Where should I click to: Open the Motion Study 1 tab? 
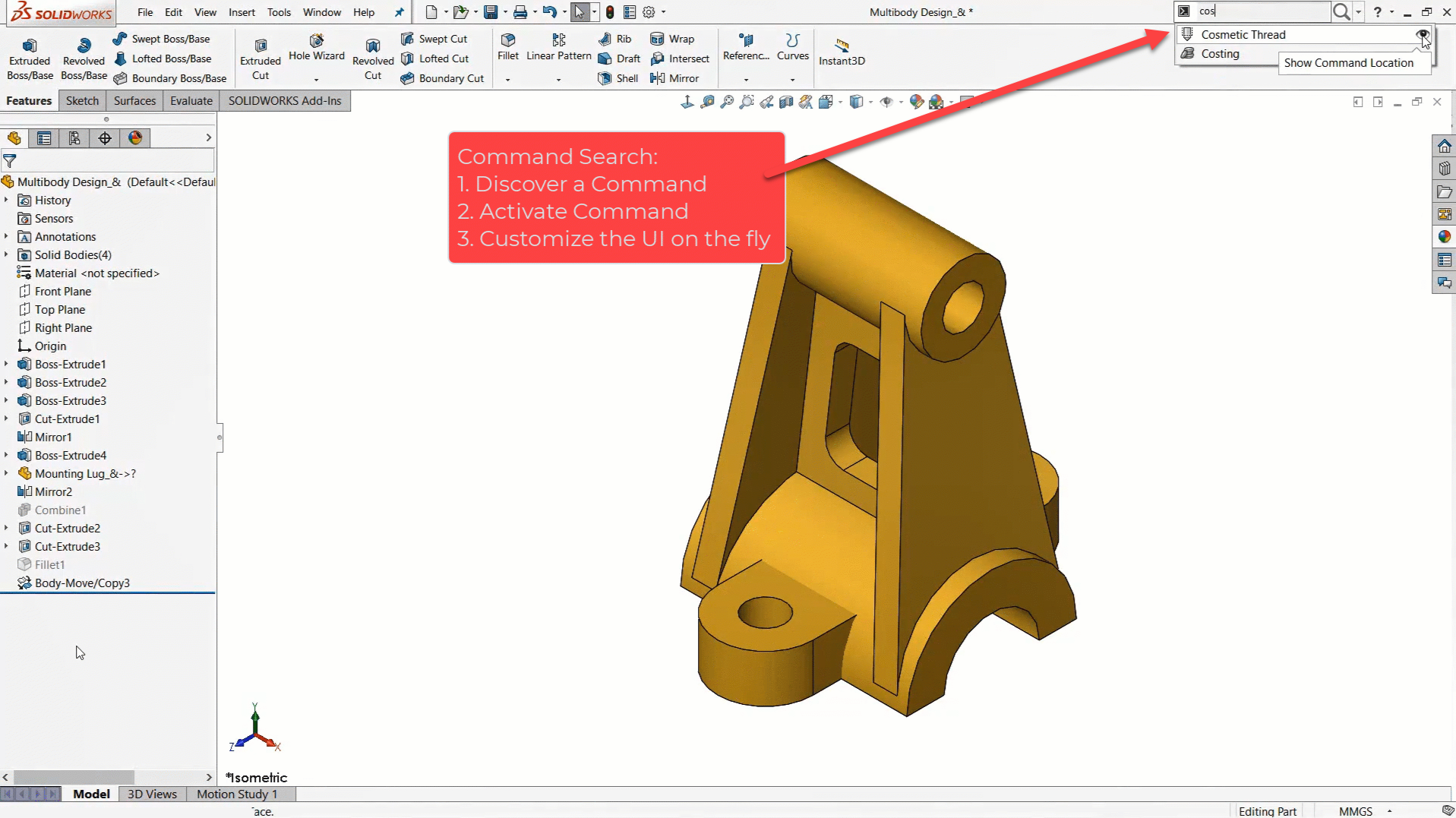coord(236,794)
